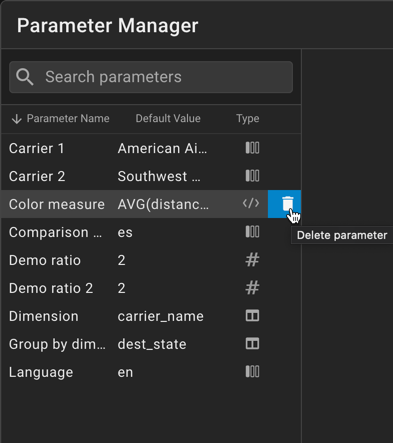393x443 pixels.
Task: Sort by Parameter Name column header
Action: pyautogui.click(x=68, y=119)
